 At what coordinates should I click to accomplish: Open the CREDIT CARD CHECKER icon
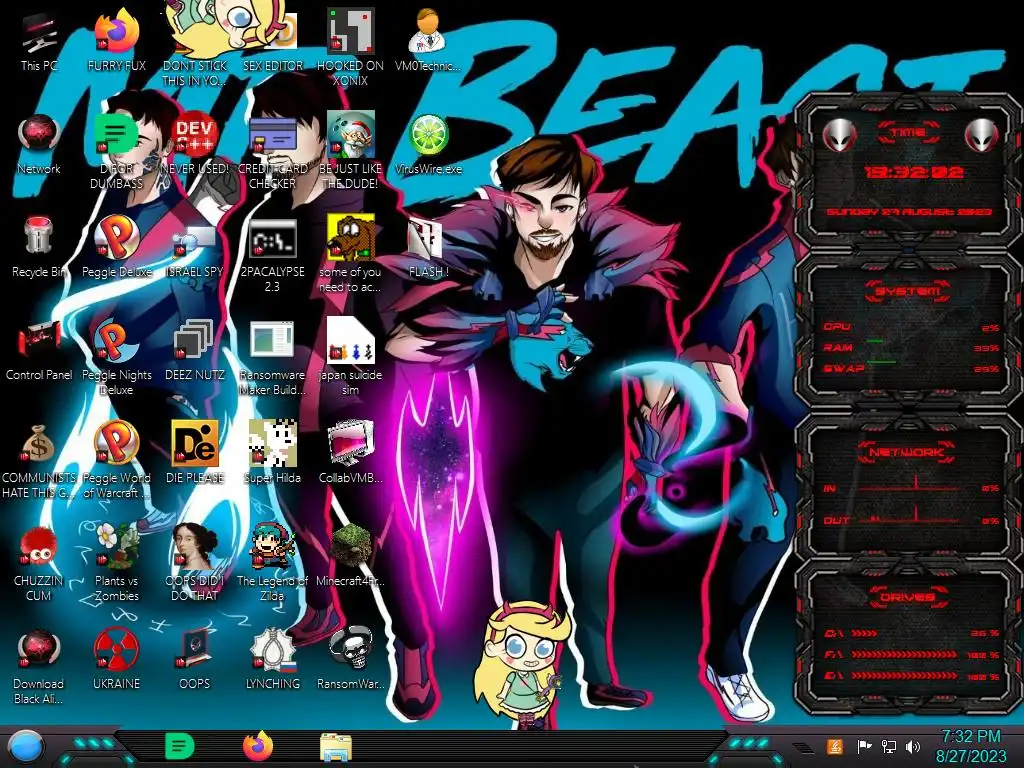click(x=272, y=152)
